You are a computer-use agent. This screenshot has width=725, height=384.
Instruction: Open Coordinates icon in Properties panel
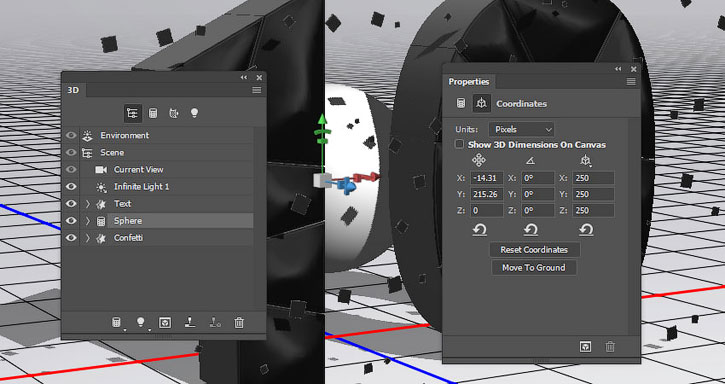click(x=481, y=103)
